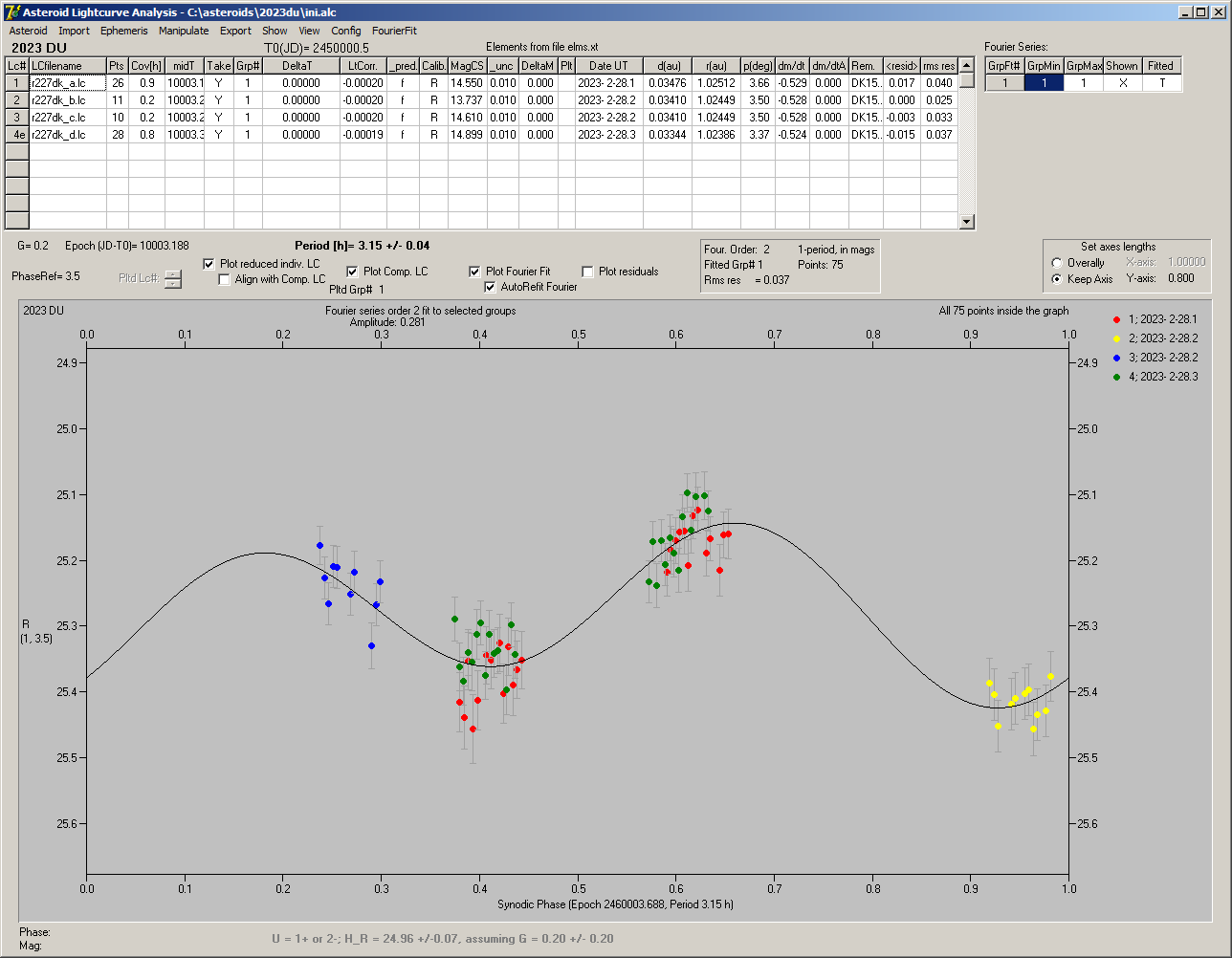Click the PhaseRef= 3.5 label
1232x958 pixels.
pyautogui.click(x=46, y=276)
